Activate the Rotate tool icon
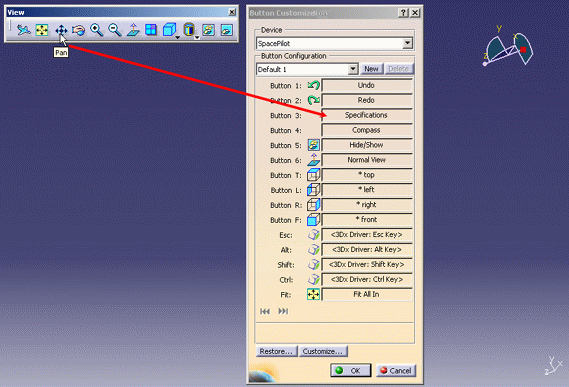 pos(78,30)
